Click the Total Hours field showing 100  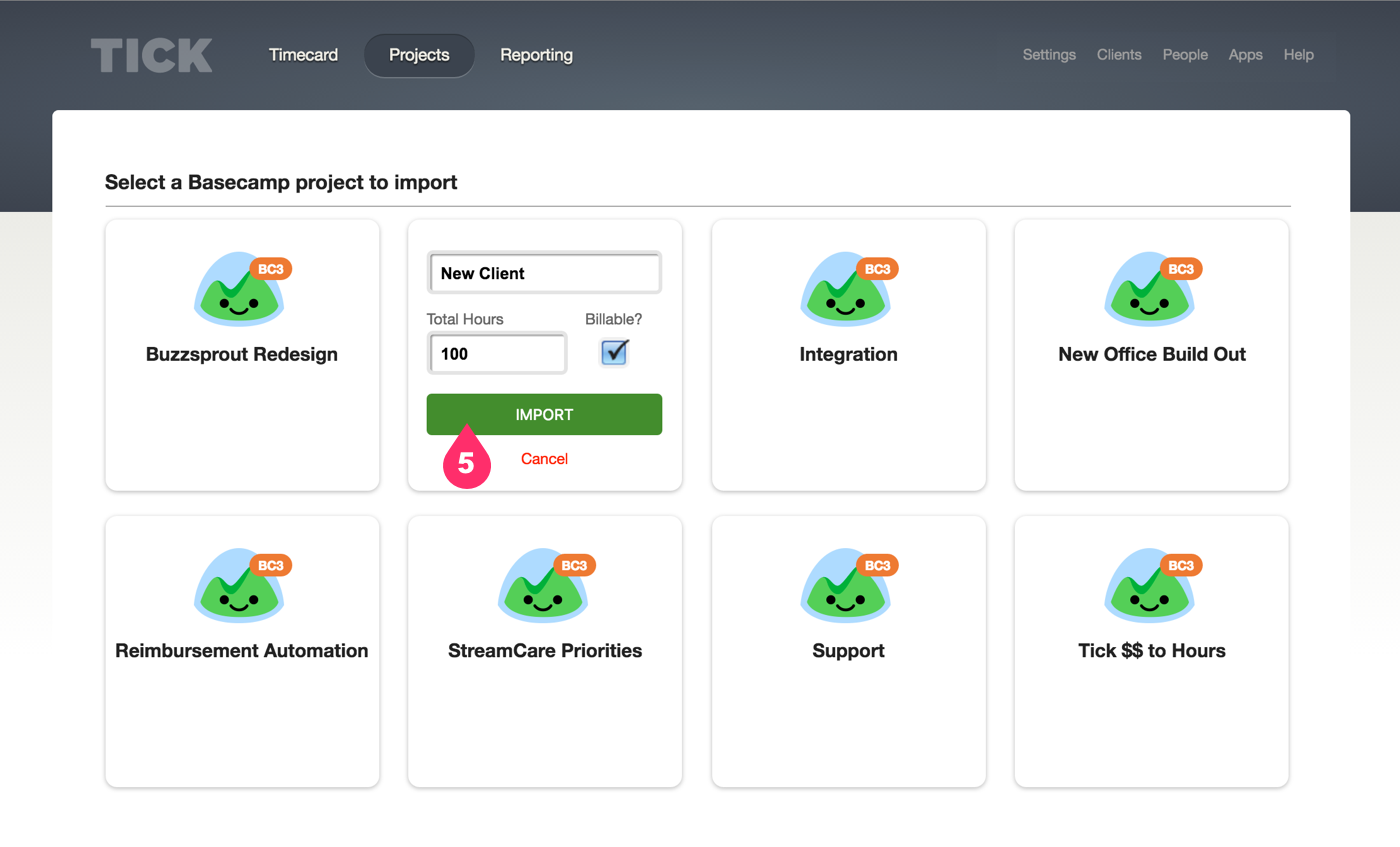click(497, 353)
